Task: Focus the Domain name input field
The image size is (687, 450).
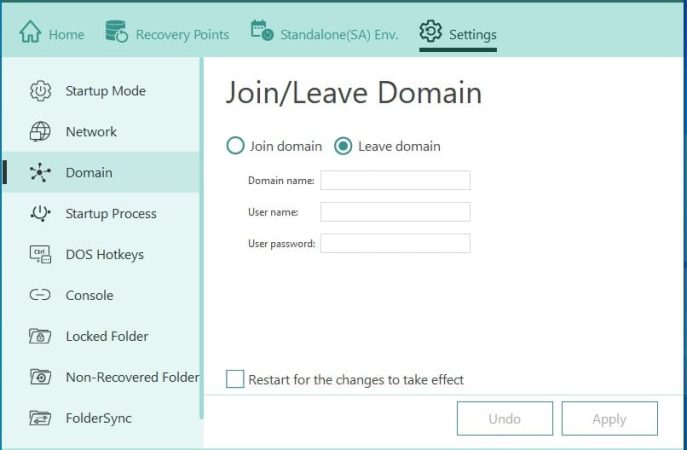Action: point(395,180)
